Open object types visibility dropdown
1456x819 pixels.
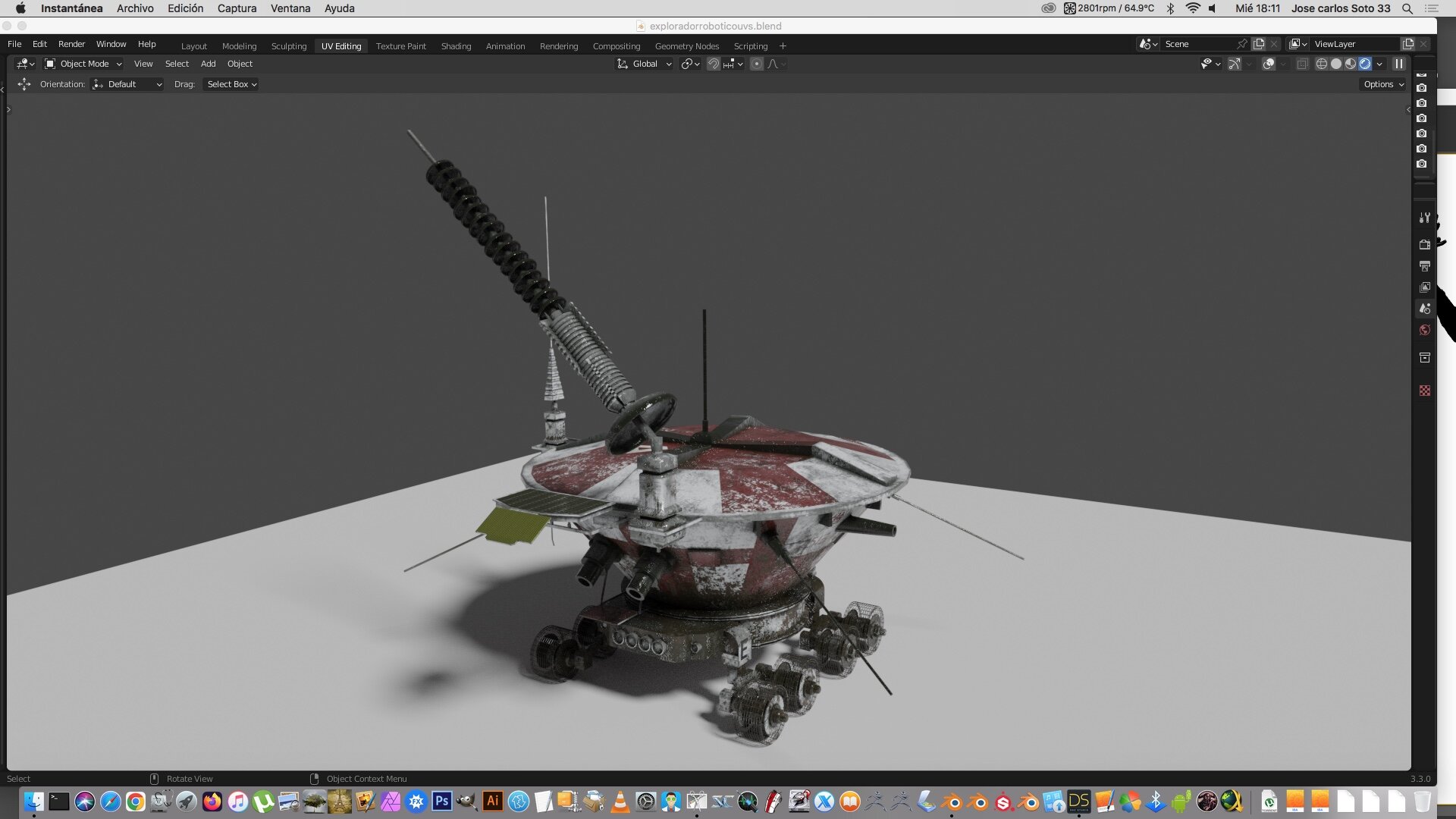click(x=1210, y=64)
